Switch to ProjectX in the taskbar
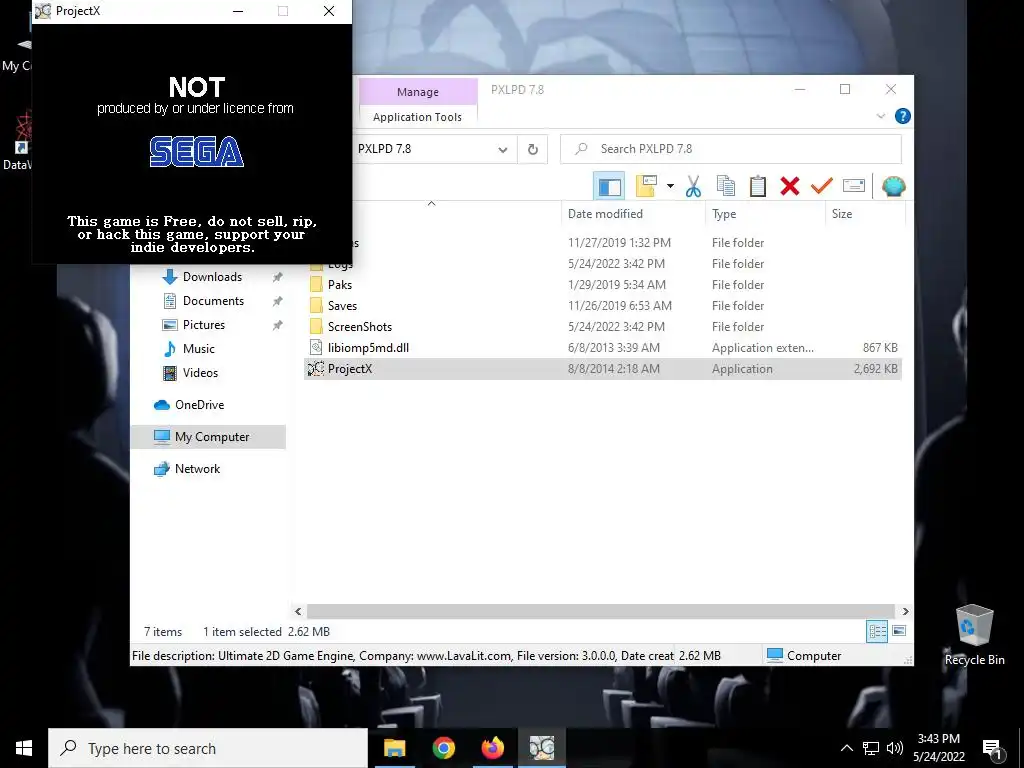 542,748
